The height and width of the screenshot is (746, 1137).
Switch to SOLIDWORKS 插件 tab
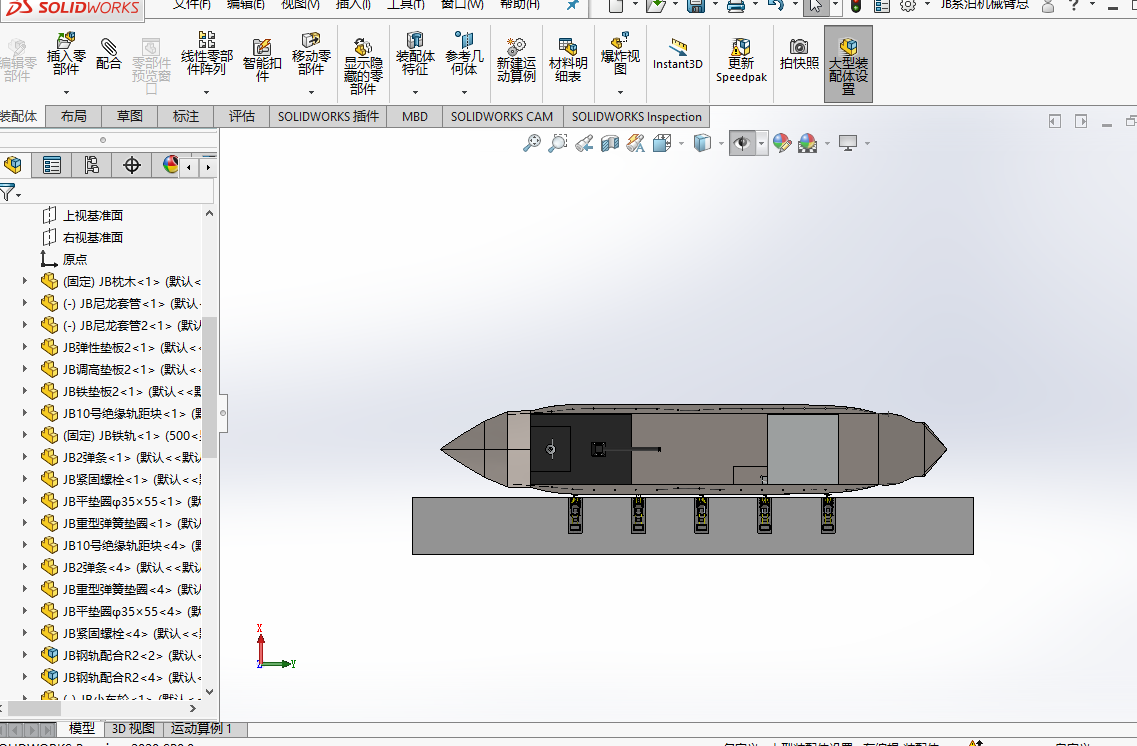[x=328, y=116]
